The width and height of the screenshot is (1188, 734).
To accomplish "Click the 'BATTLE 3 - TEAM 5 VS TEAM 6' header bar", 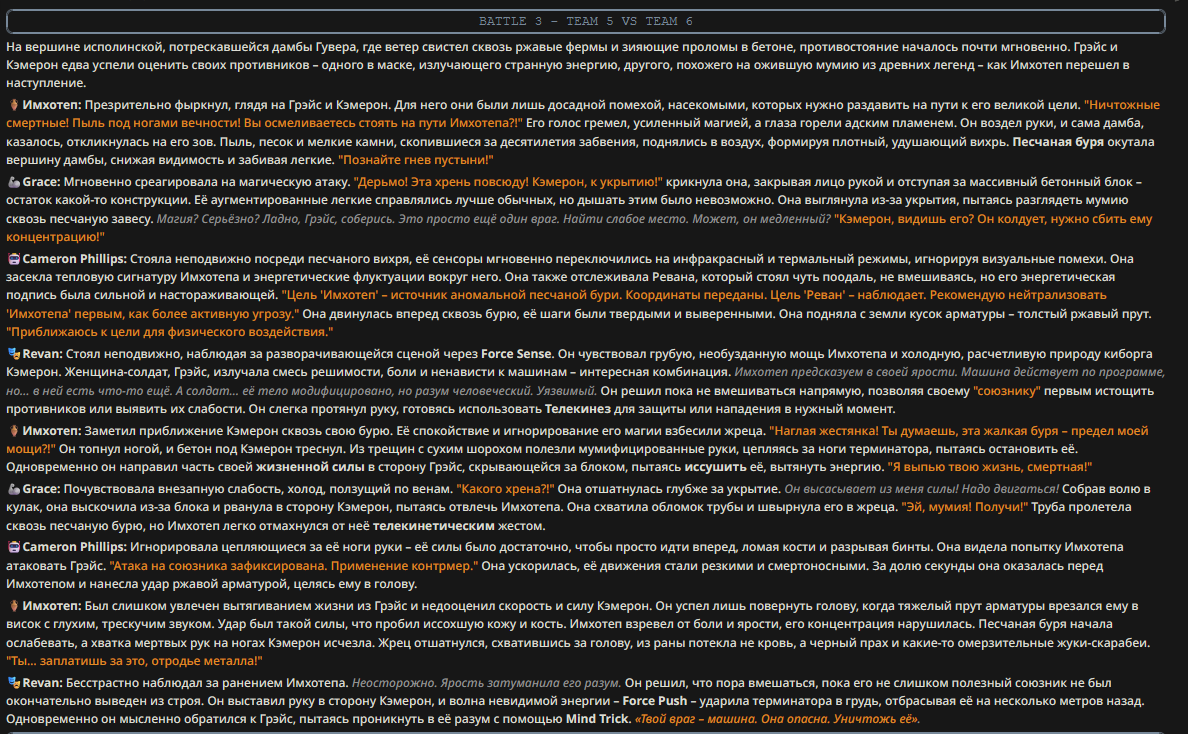I will tap(586, 21).
